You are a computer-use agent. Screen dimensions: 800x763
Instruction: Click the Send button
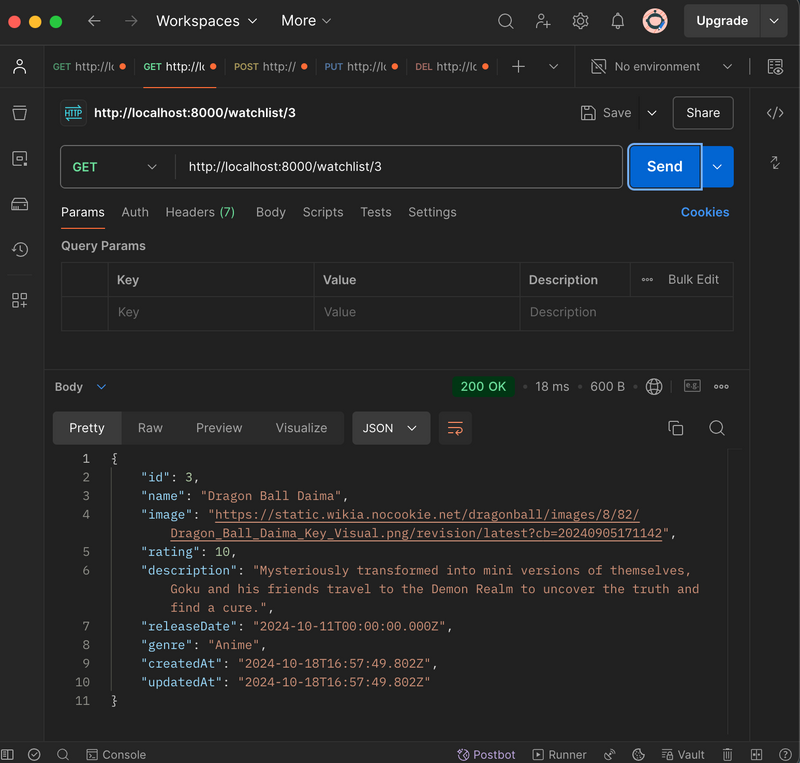[664, 167]
